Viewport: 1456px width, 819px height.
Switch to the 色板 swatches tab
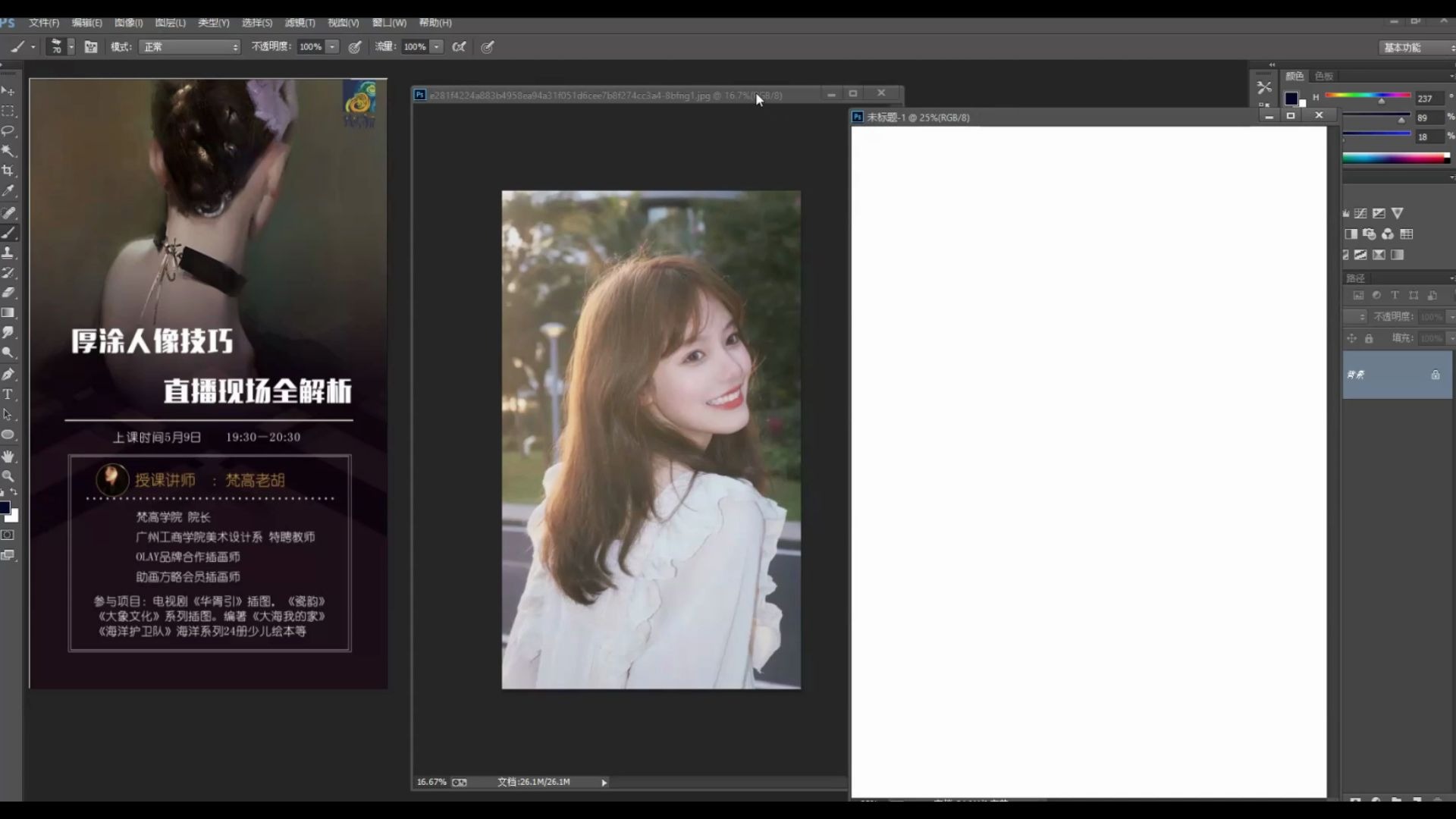tap(1324, 76)
